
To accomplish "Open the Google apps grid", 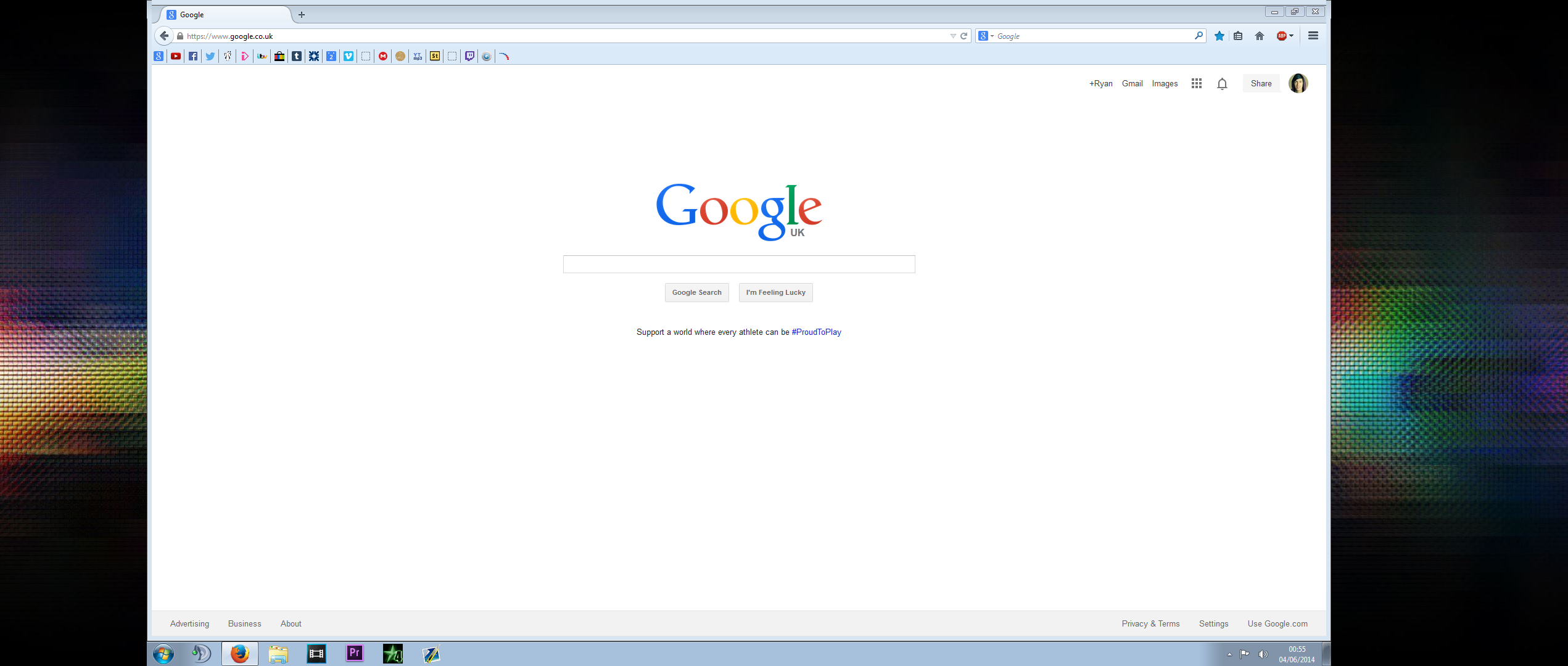I will (x=1196, y=83).
